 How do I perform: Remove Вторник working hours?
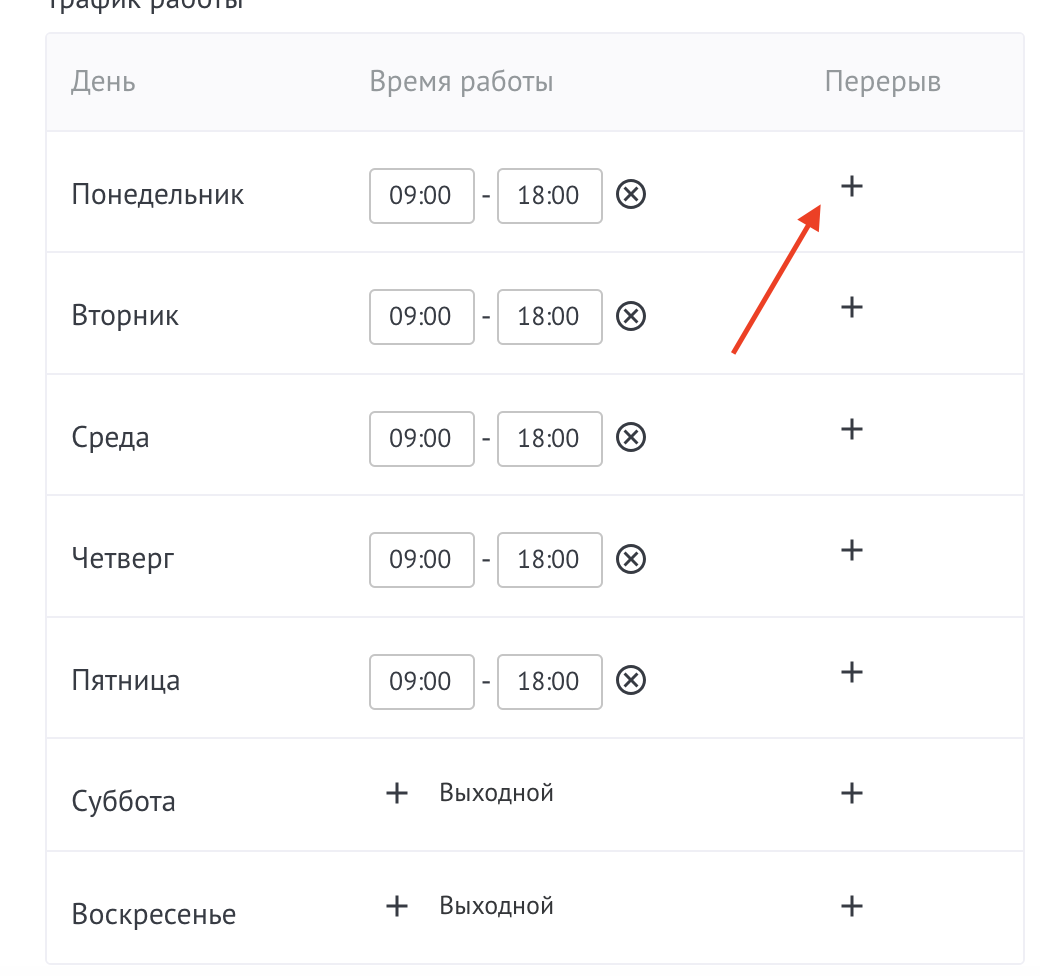(x=630, y=316)
